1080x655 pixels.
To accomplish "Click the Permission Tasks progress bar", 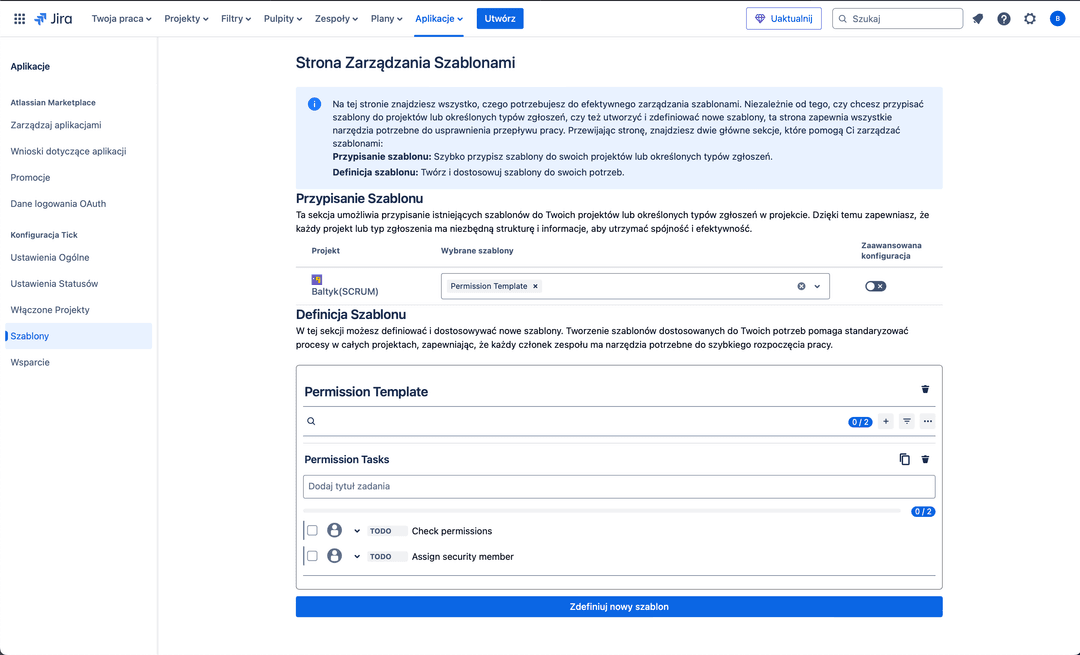I will coord(602,511).
